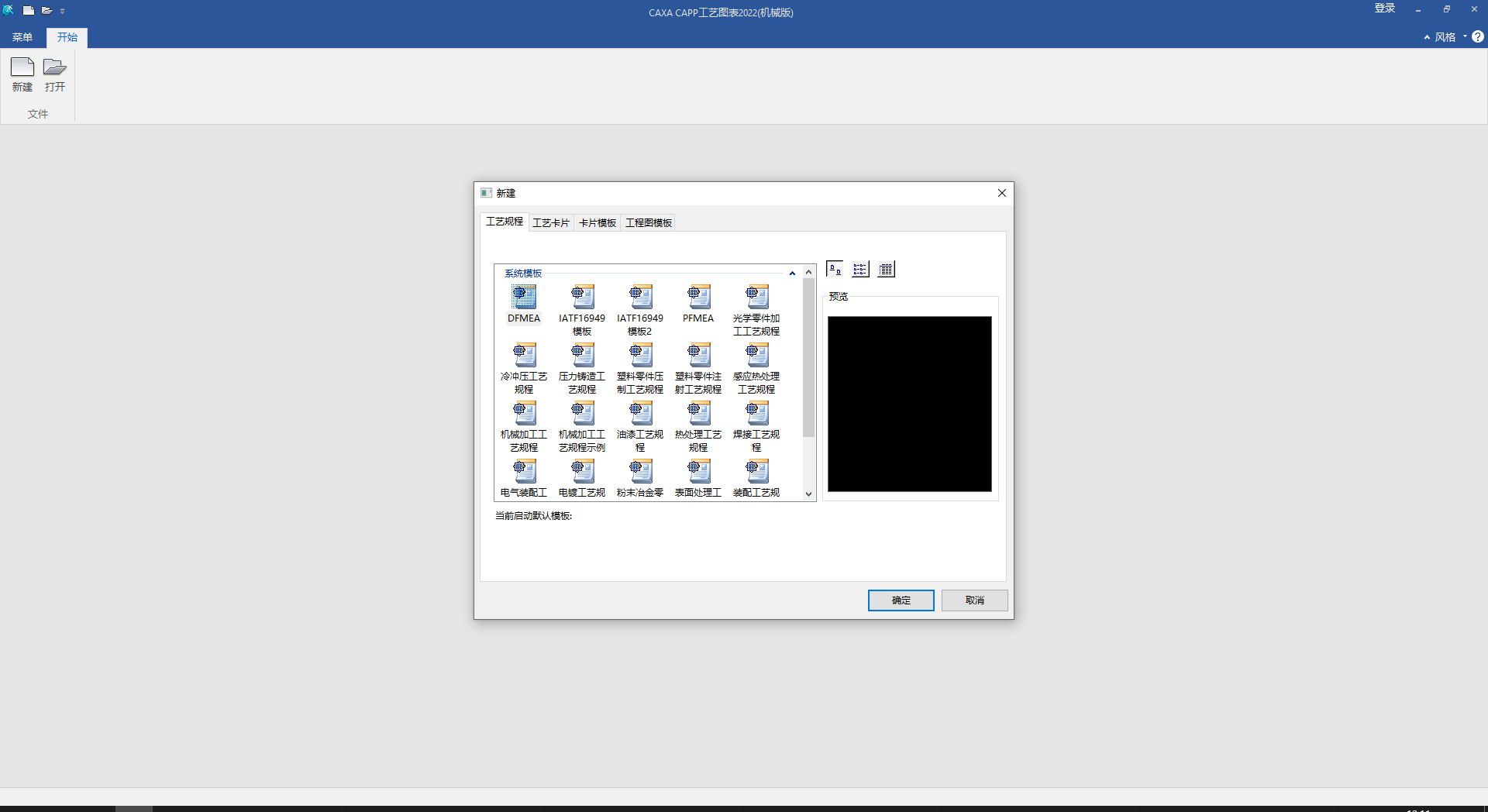The width and height of the screenshot is (1488, 812).
Task: Select the 感应热处理工艺规程 template
Action: pos(756,368)
